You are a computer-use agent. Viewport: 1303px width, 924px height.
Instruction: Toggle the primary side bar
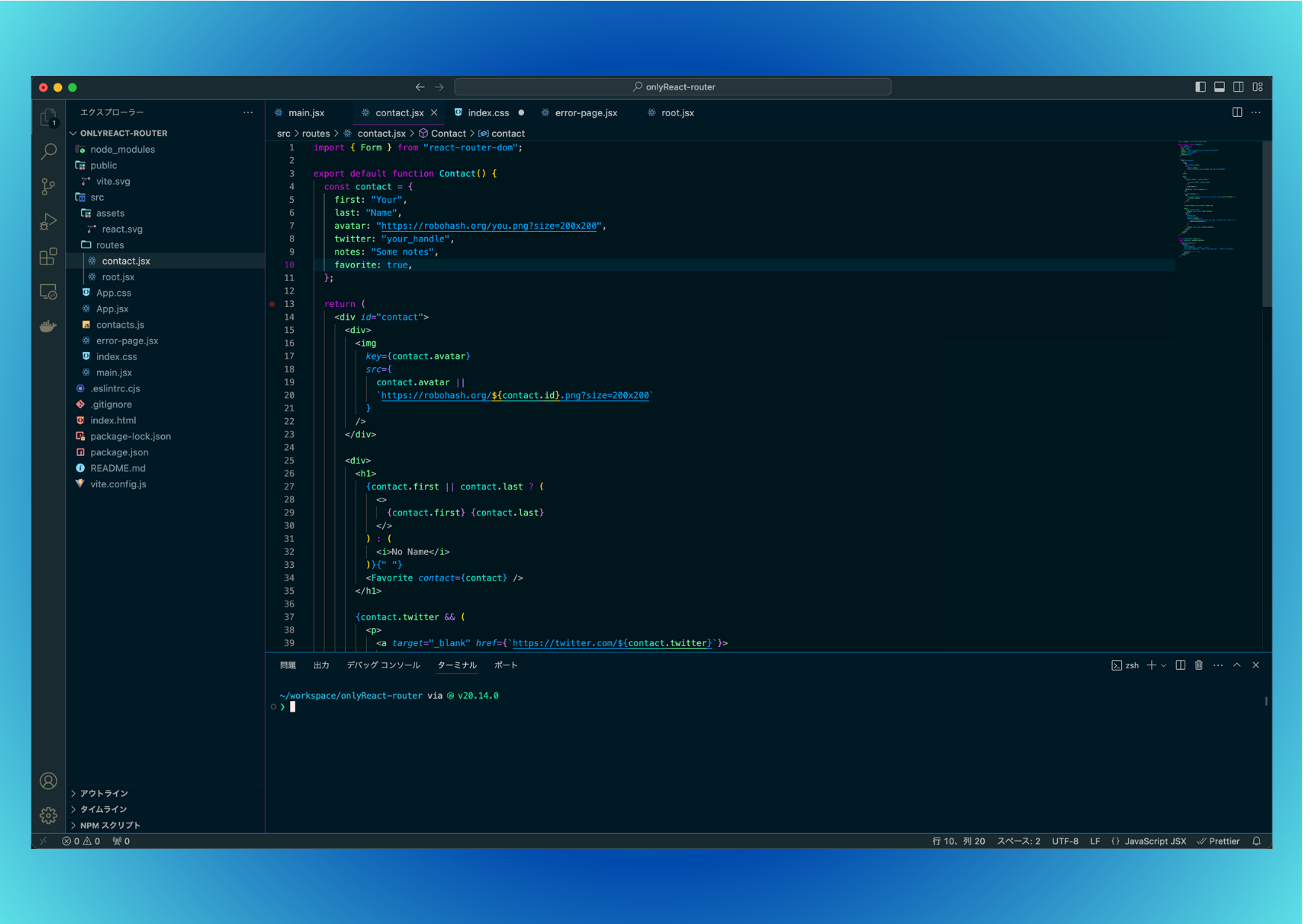(1200, 87)
